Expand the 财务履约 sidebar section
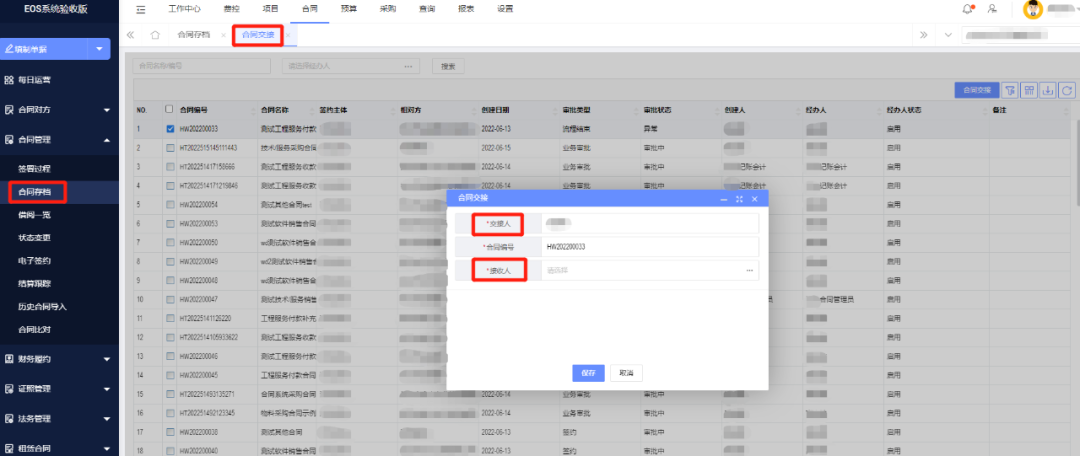 tap(107, 359)
